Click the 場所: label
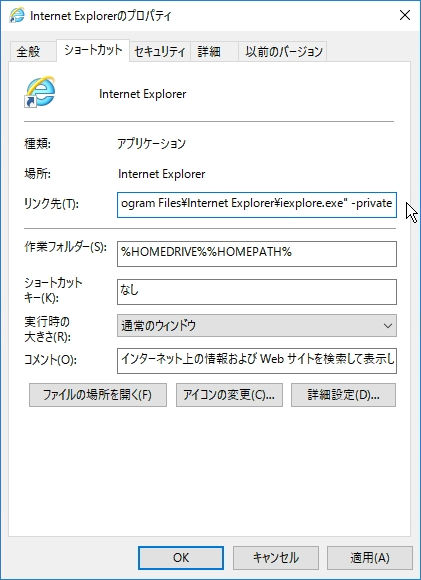 (37, 174)
